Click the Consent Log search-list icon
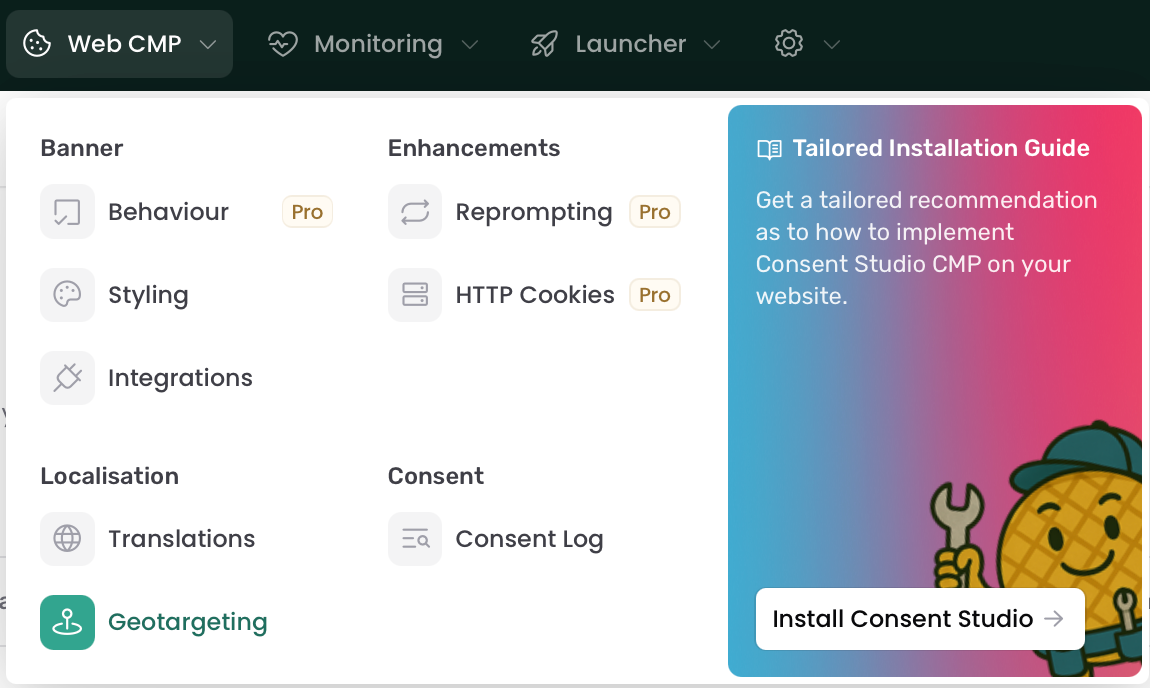The width and height of the screenshot is (1150, 688). tap(415, 539)
